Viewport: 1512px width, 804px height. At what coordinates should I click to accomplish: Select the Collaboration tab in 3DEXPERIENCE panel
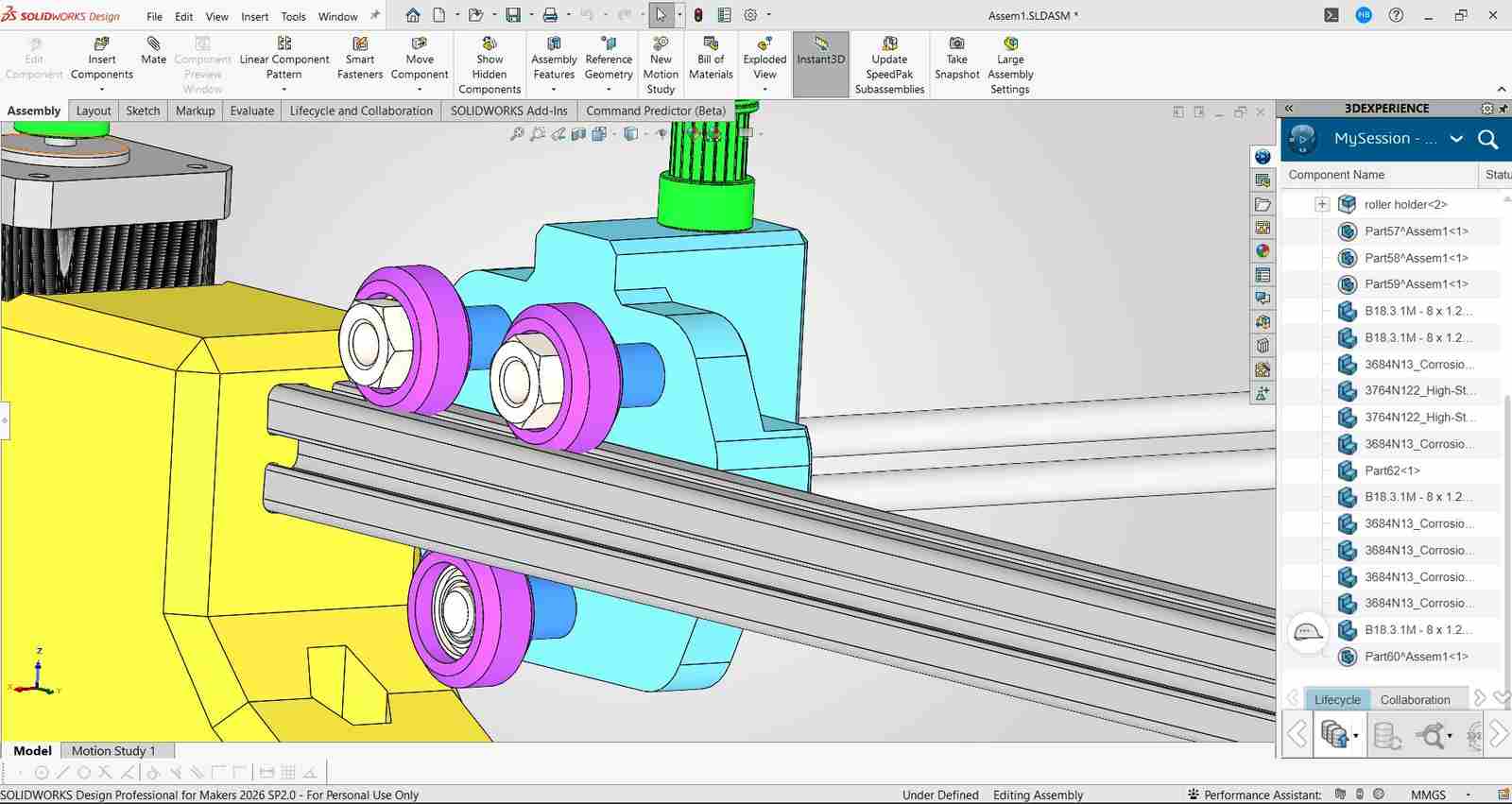click(x=1415, y=699)
